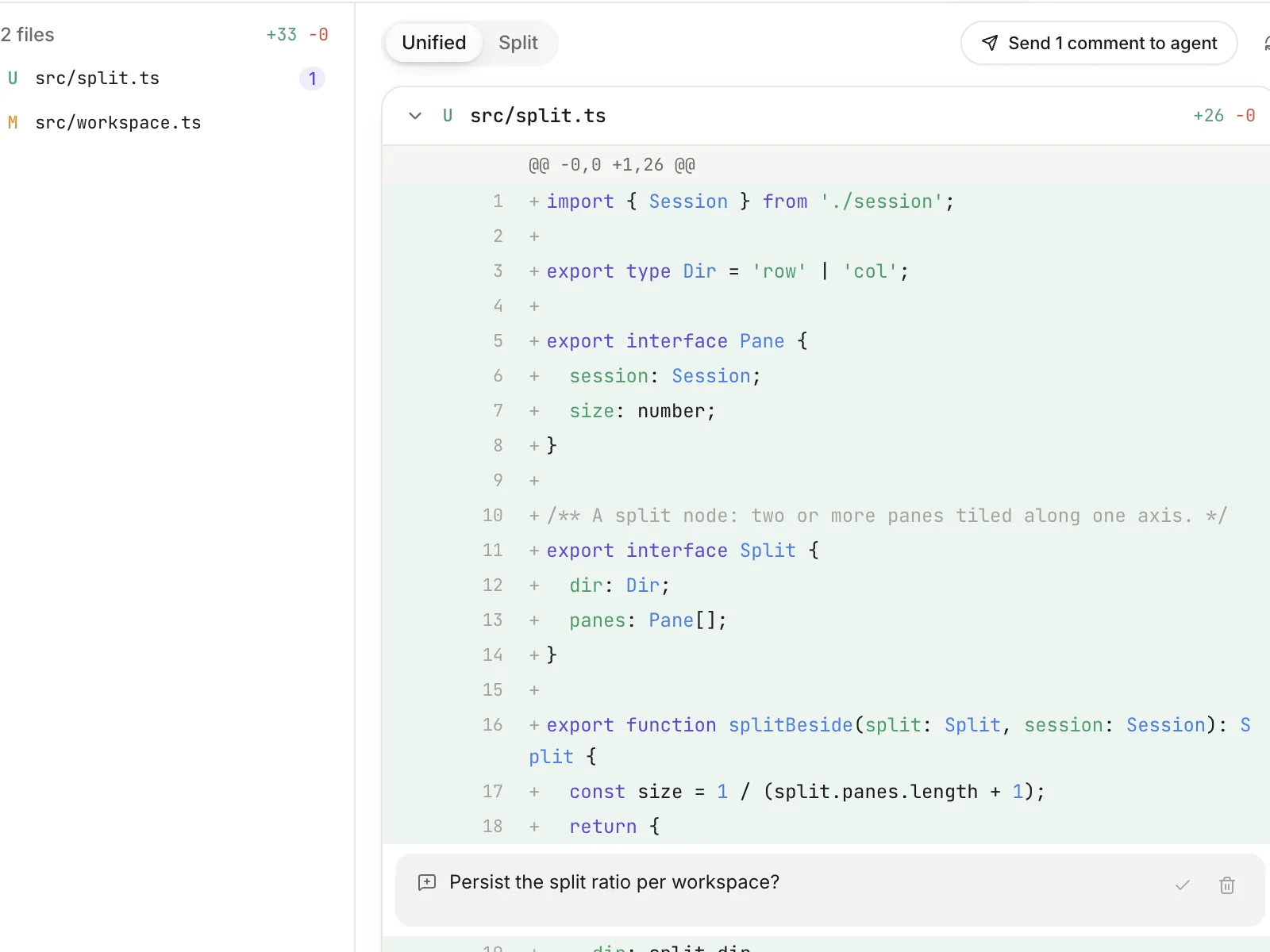This screenshot has height=952, width=1270.
Task: Click the size: number; line
Action: click(x=642, y=411)
